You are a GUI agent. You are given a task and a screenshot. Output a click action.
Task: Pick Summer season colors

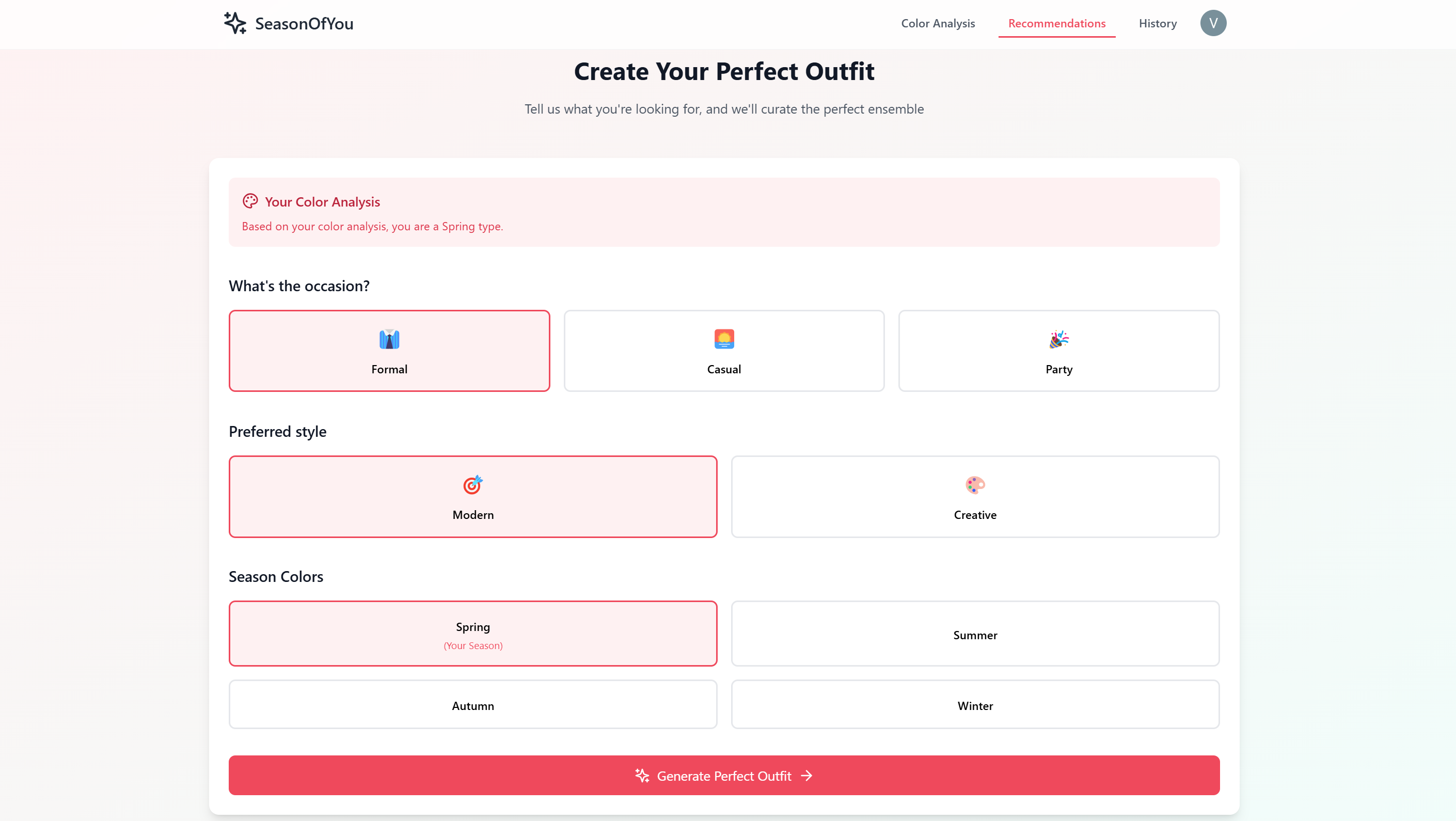[x=974, y=634]
